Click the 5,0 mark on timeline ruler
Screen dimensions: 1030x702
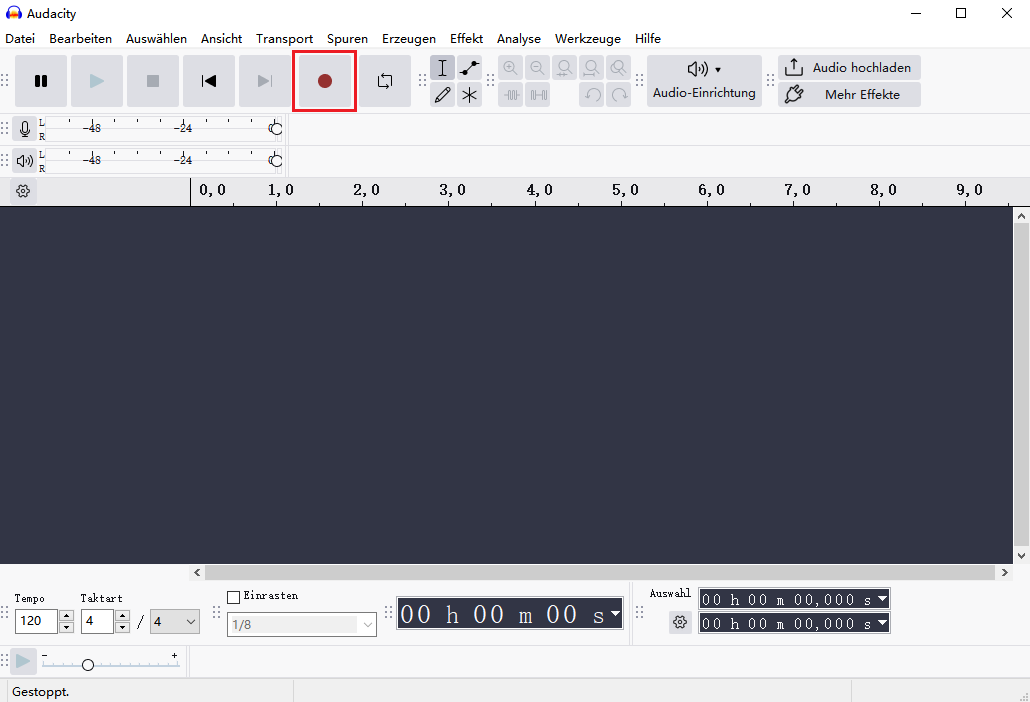(x=625, y=190)
